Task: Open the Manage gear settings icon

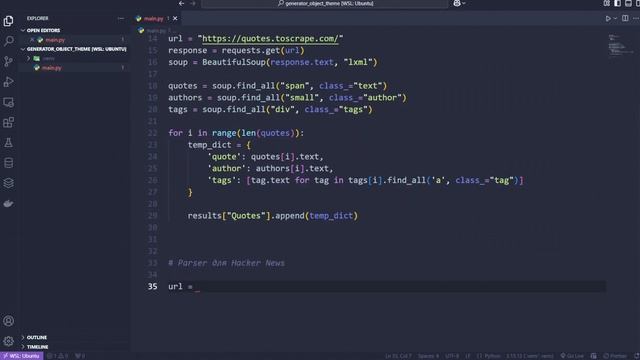Action: [x=9, y=341]
